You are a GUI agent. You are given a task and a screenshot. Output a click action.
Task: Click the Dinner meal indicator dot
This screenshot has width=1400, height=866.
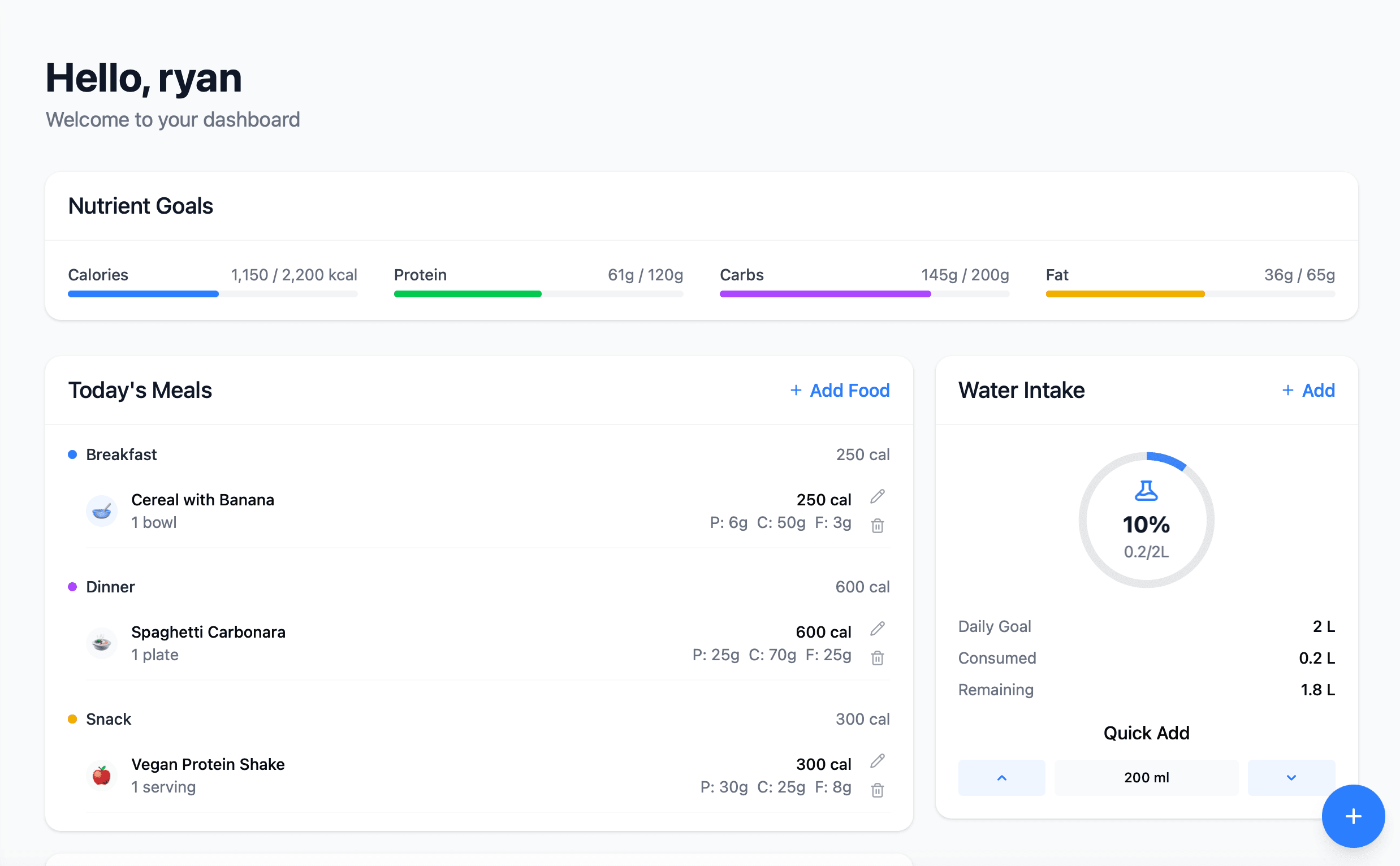click(x=72, y=586)
